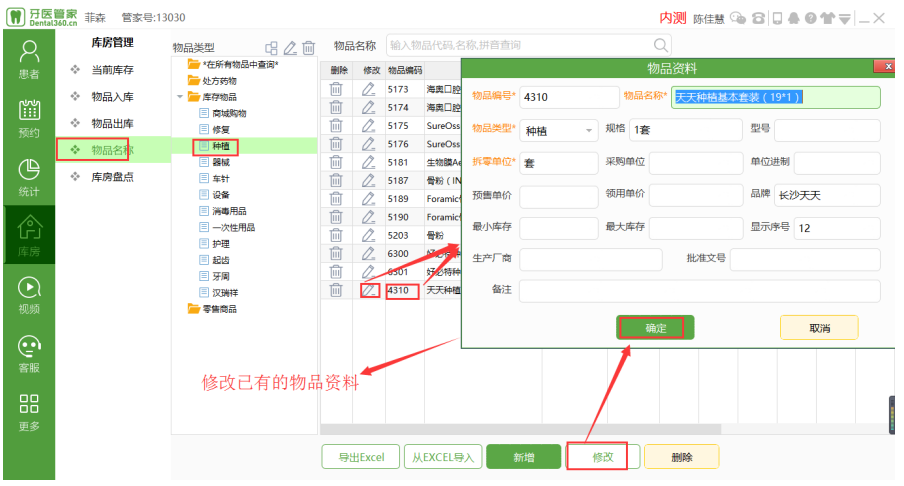Open the WeChat chat icon in title bar
The image size is (904, 486).
(738, 18)
